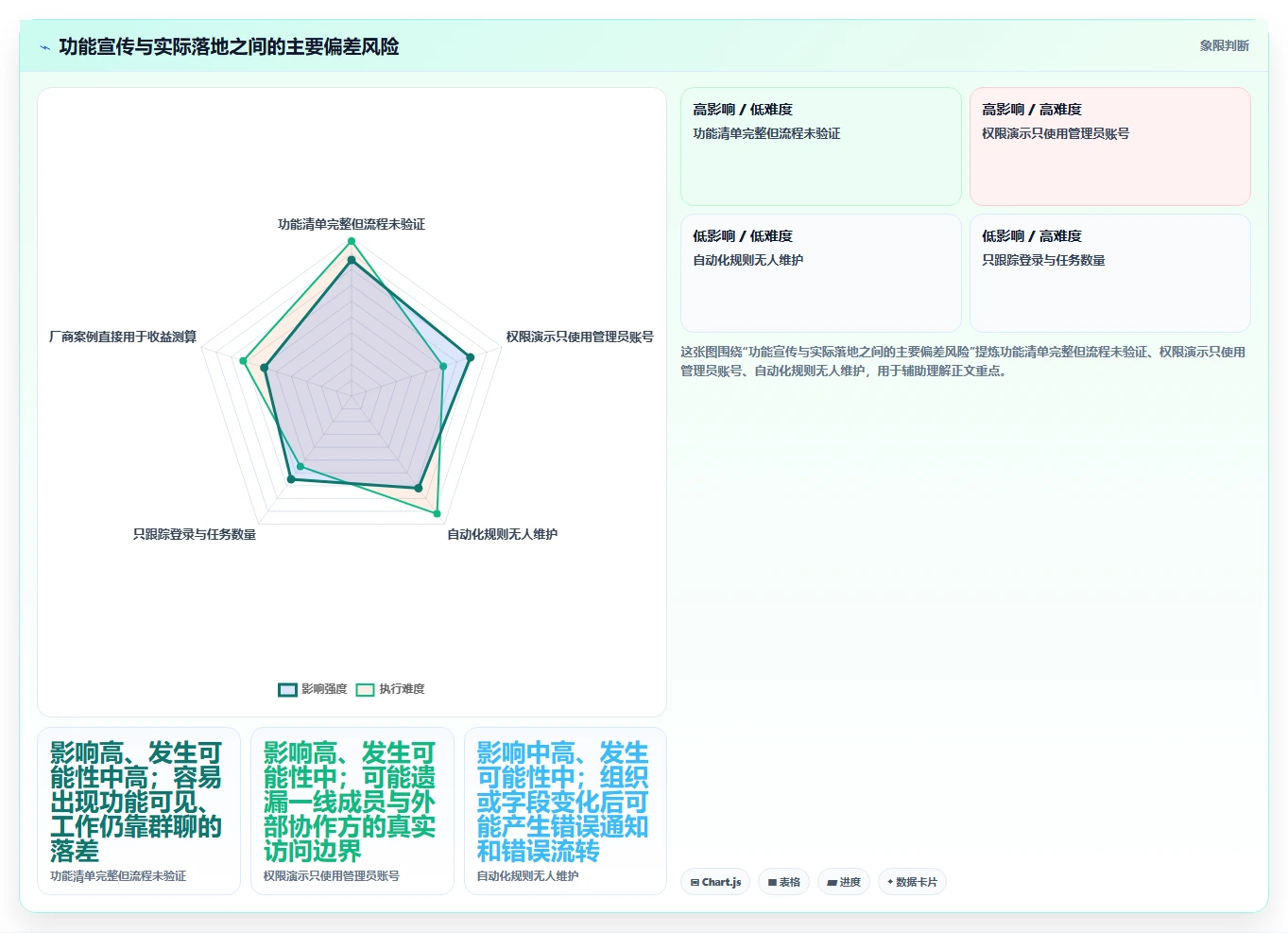Click the 影响强度 legend color box

[x=287, y=689]
